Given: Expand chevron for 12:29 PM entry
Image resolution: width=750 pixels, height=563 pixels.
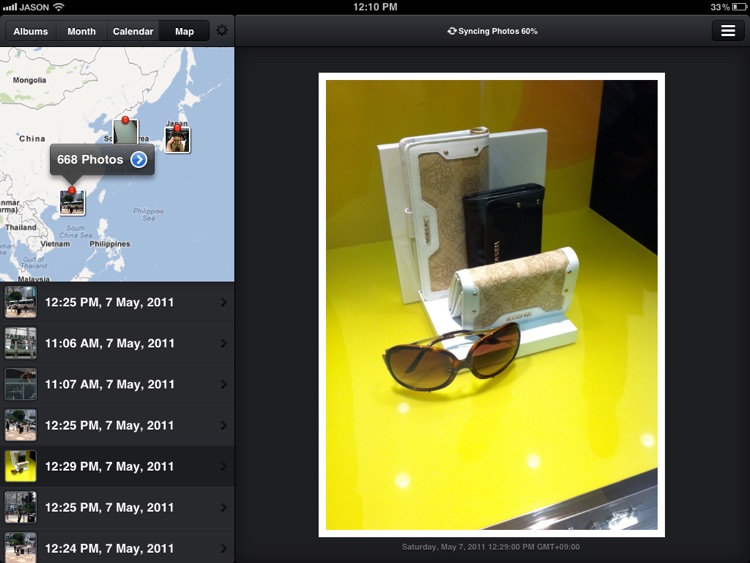Looking at the screenshot, I should coord(224,466).
